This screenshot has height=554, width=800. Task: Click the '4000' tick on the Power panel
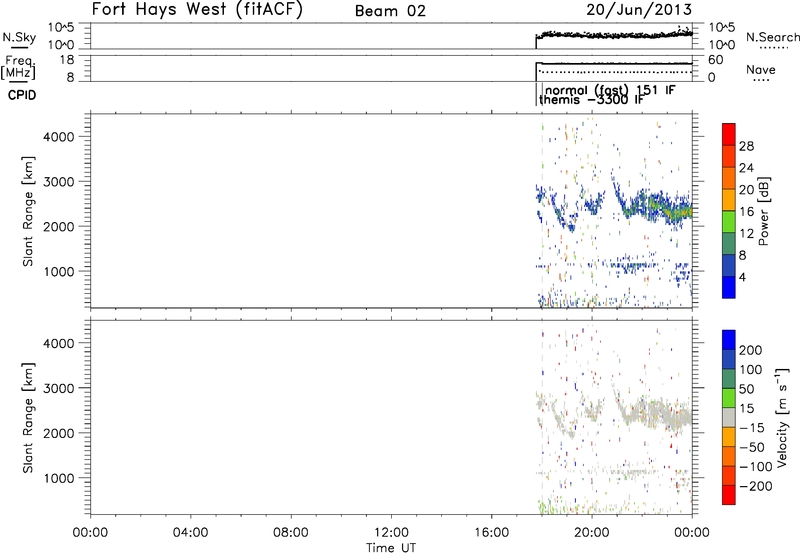(59, 137)
